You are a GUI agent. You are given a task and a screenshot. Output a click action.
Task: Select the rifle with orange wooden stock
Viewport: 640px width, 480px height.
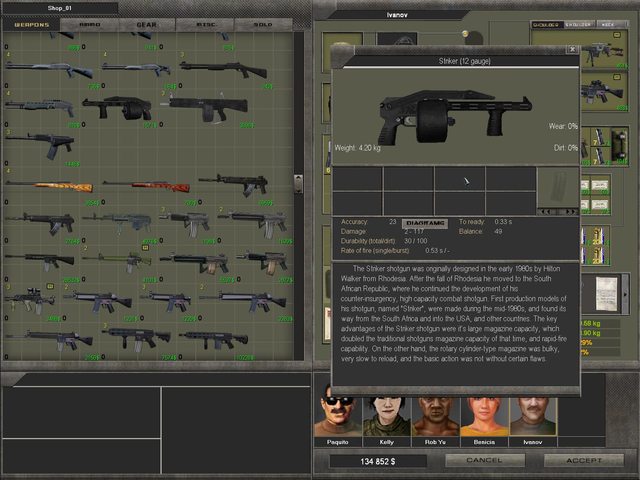pos(50,186)
